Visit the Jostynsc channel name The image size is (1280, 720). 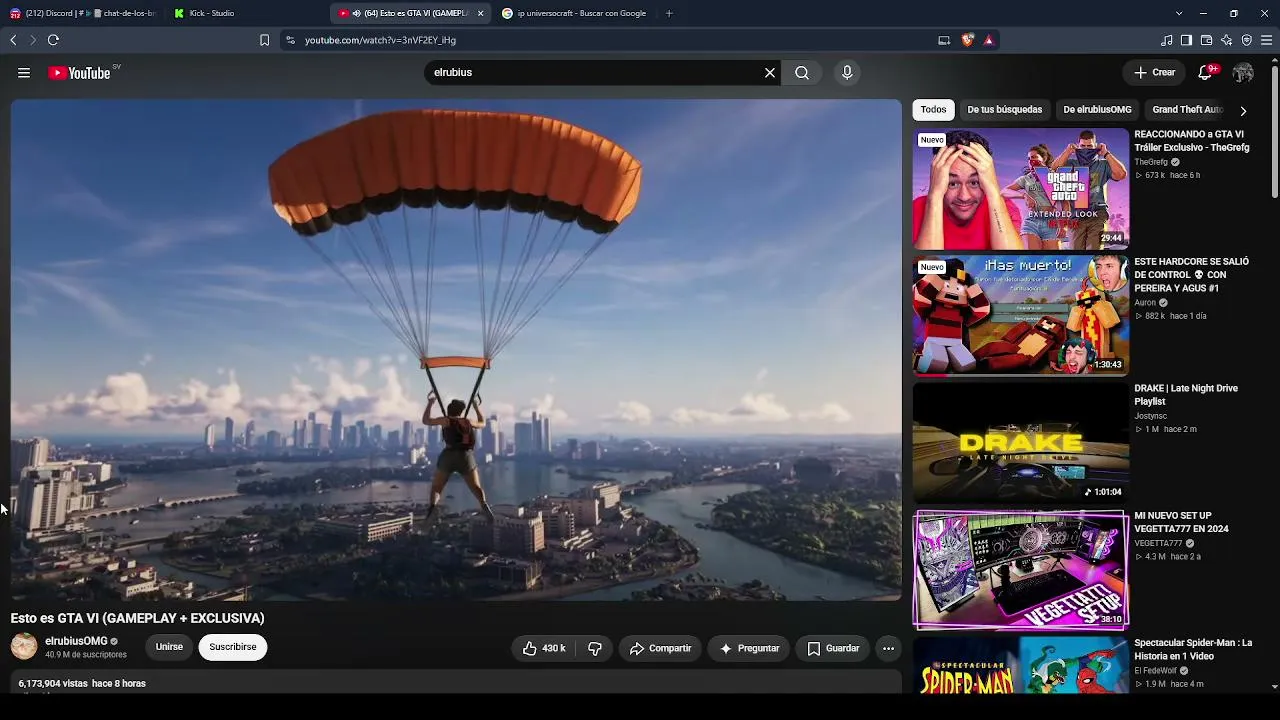[x=1151, y=416]
